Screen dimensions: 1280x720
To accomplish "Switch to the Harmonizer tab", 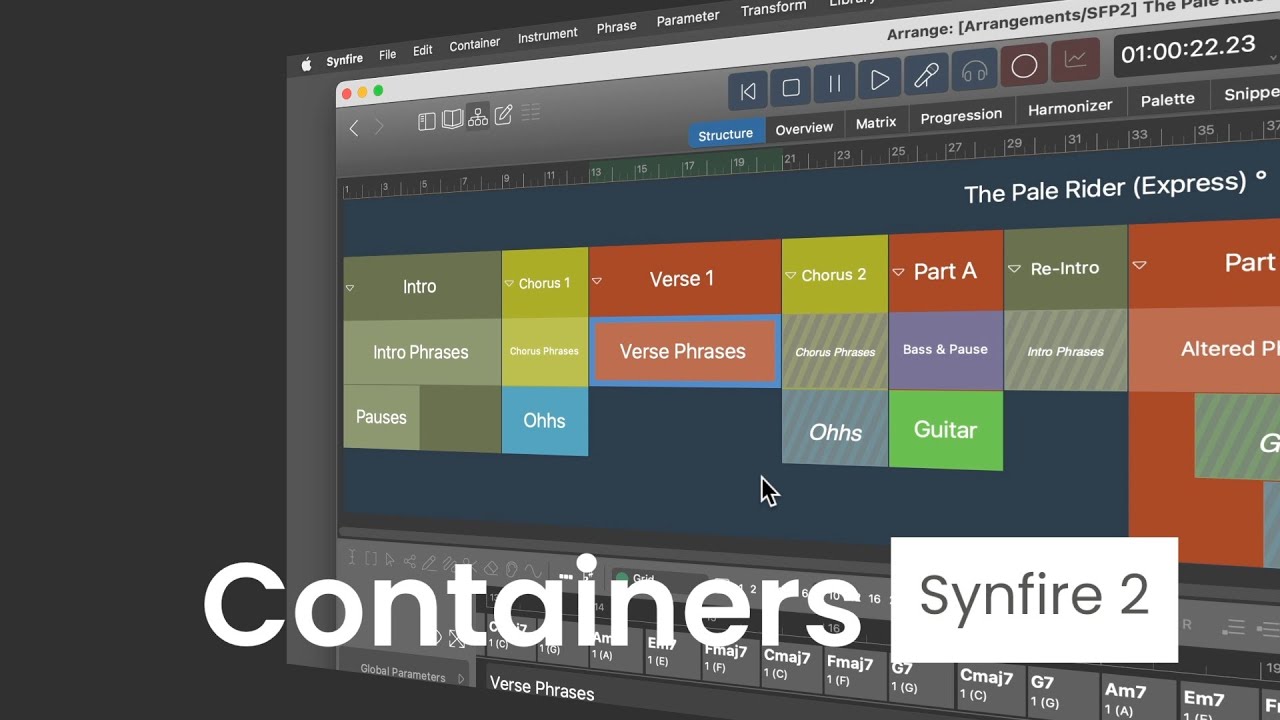I will (1070, 106).
